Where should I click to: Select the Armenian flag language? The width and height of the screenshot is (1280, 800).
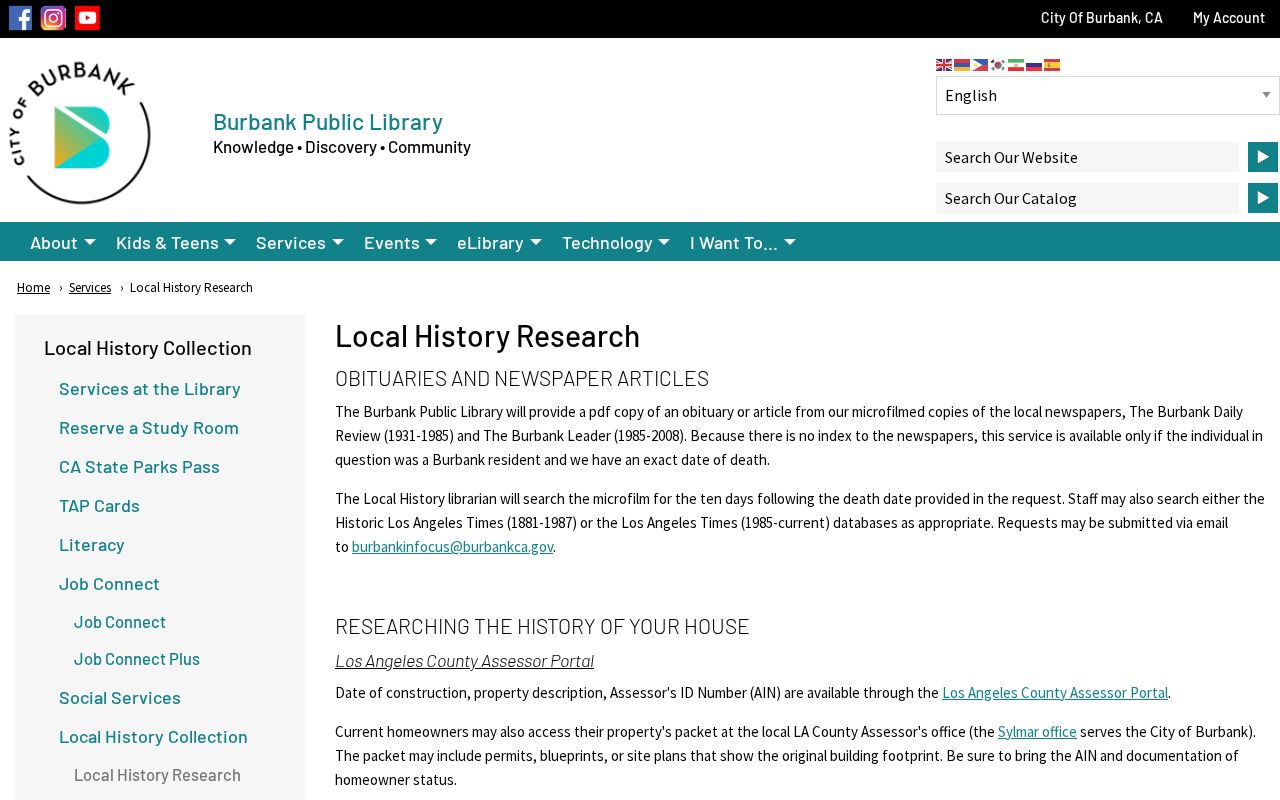point(962,65)
